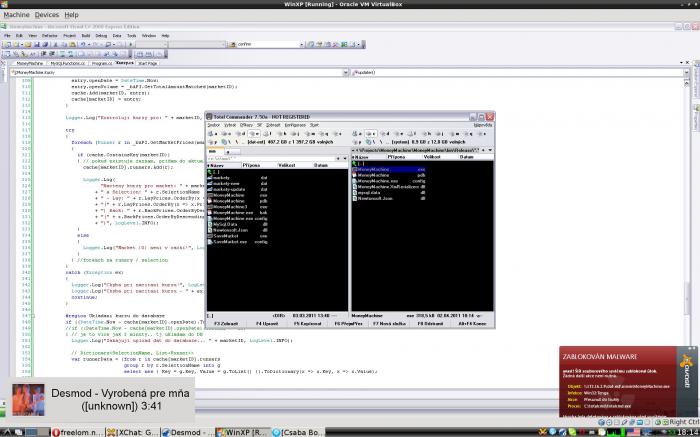Select drive v in right Total Commander panel
Viewport: 700px width, 437px height.
(483, 133)
